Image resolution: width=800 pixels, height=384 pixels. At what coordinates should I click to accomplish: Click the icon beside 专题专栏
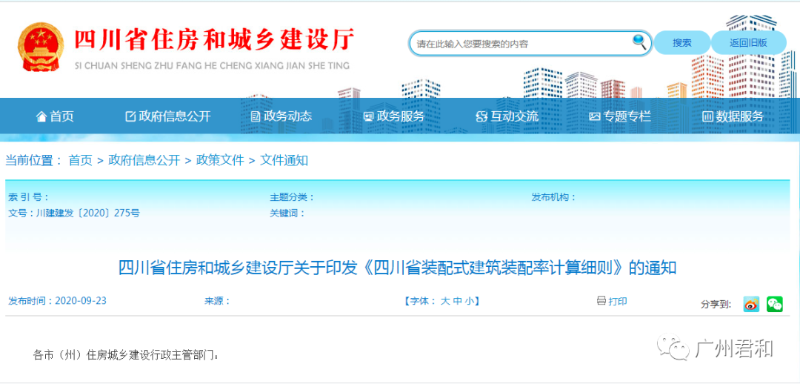594,117
